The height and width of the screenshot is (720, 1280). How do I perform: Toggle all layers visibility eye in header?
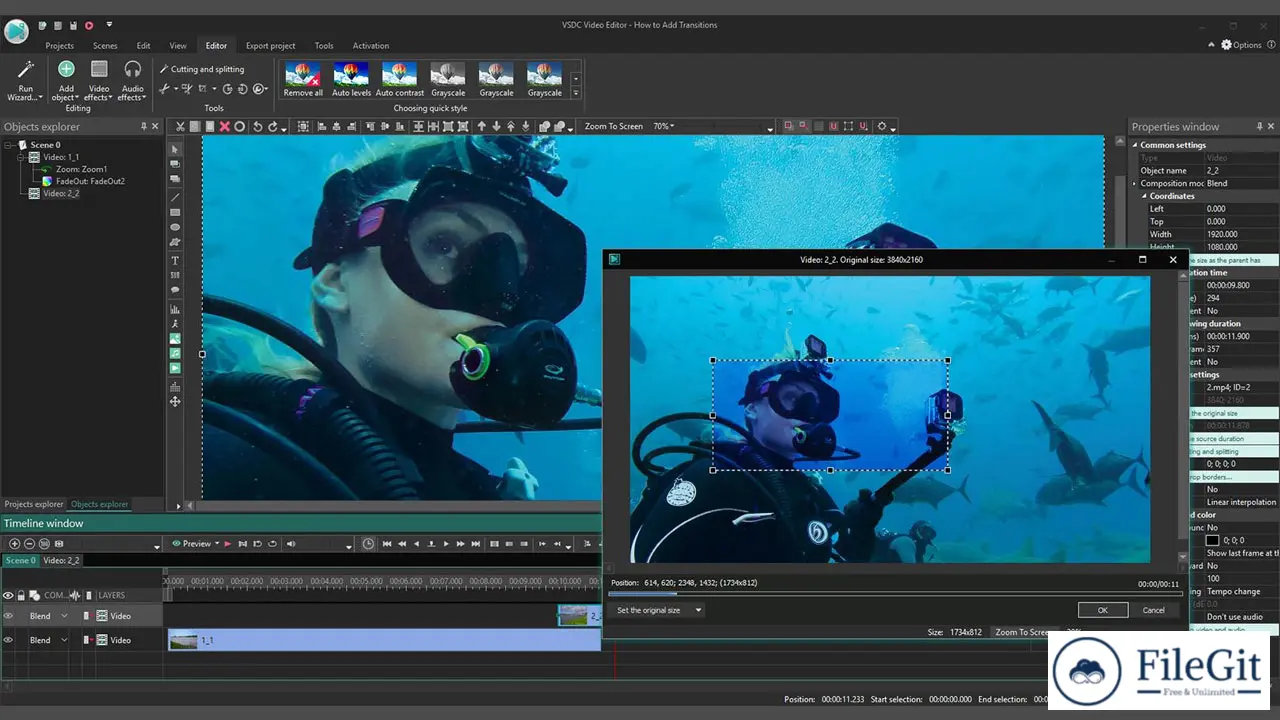[8, 595]
